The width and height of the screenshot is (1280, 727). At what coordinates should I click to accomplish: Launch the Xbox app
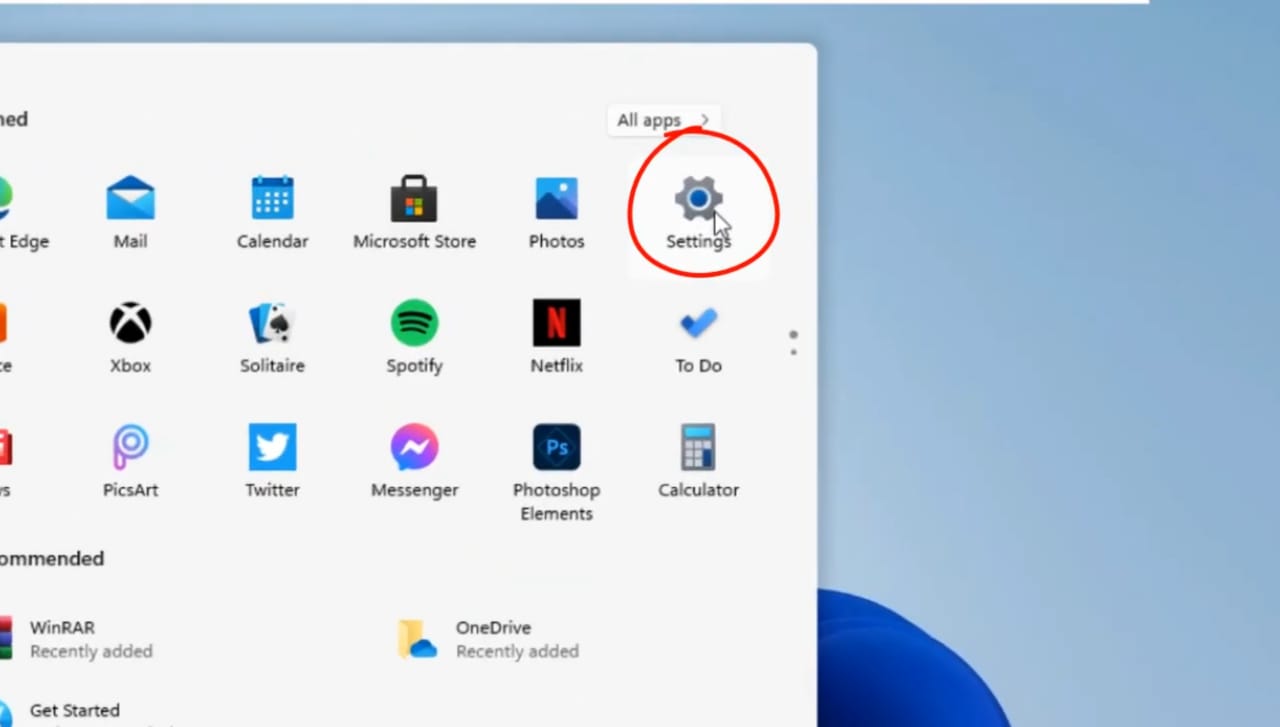[x=131, y=337]
